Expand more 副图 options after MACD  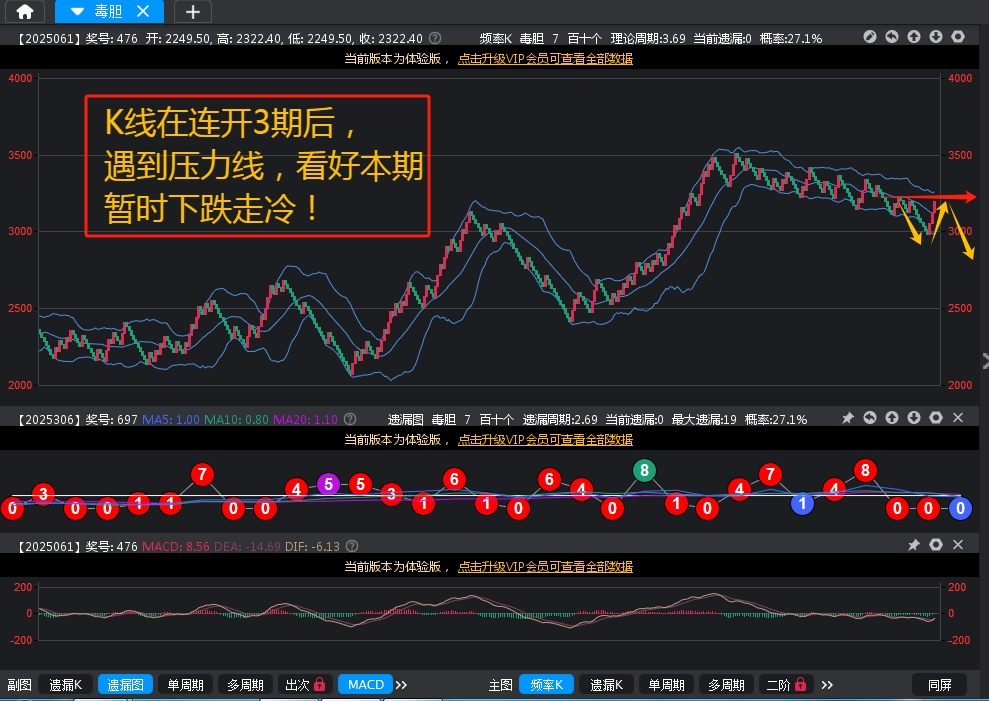(x=402, y=685)
